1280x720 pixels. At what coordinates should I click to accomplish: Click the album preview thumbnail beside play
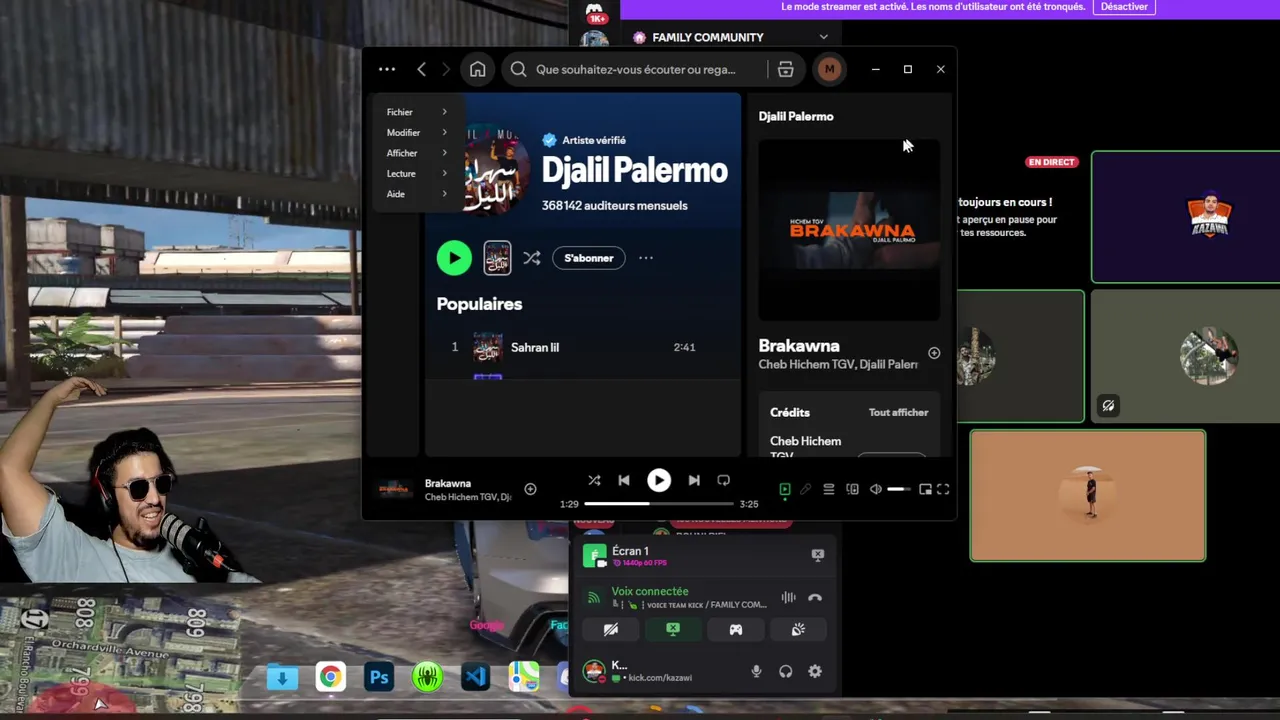[497, 258]
